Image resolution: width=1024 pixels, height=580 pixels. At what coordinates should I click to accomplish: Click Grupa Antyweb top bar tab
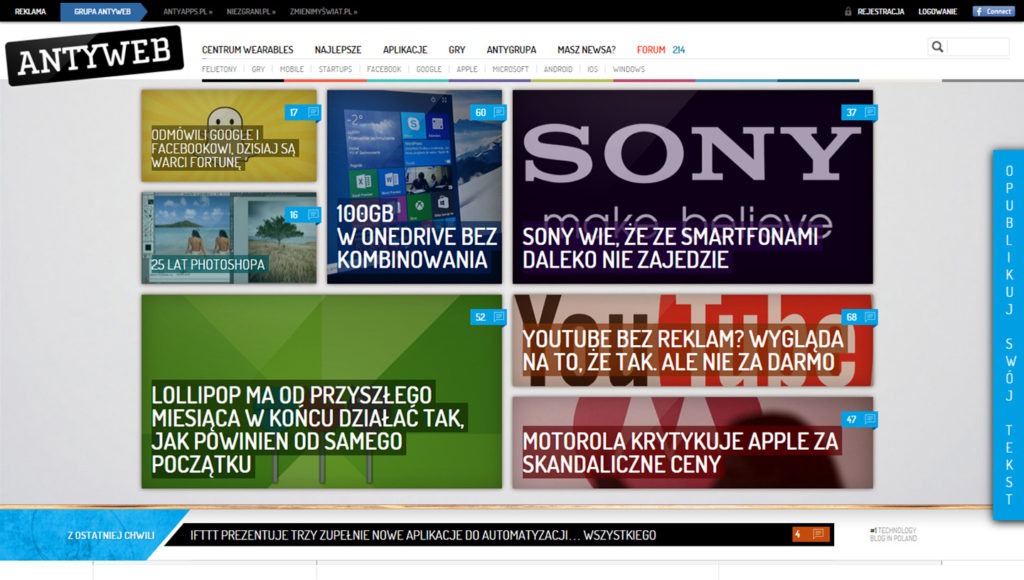(x=102, y=11)
